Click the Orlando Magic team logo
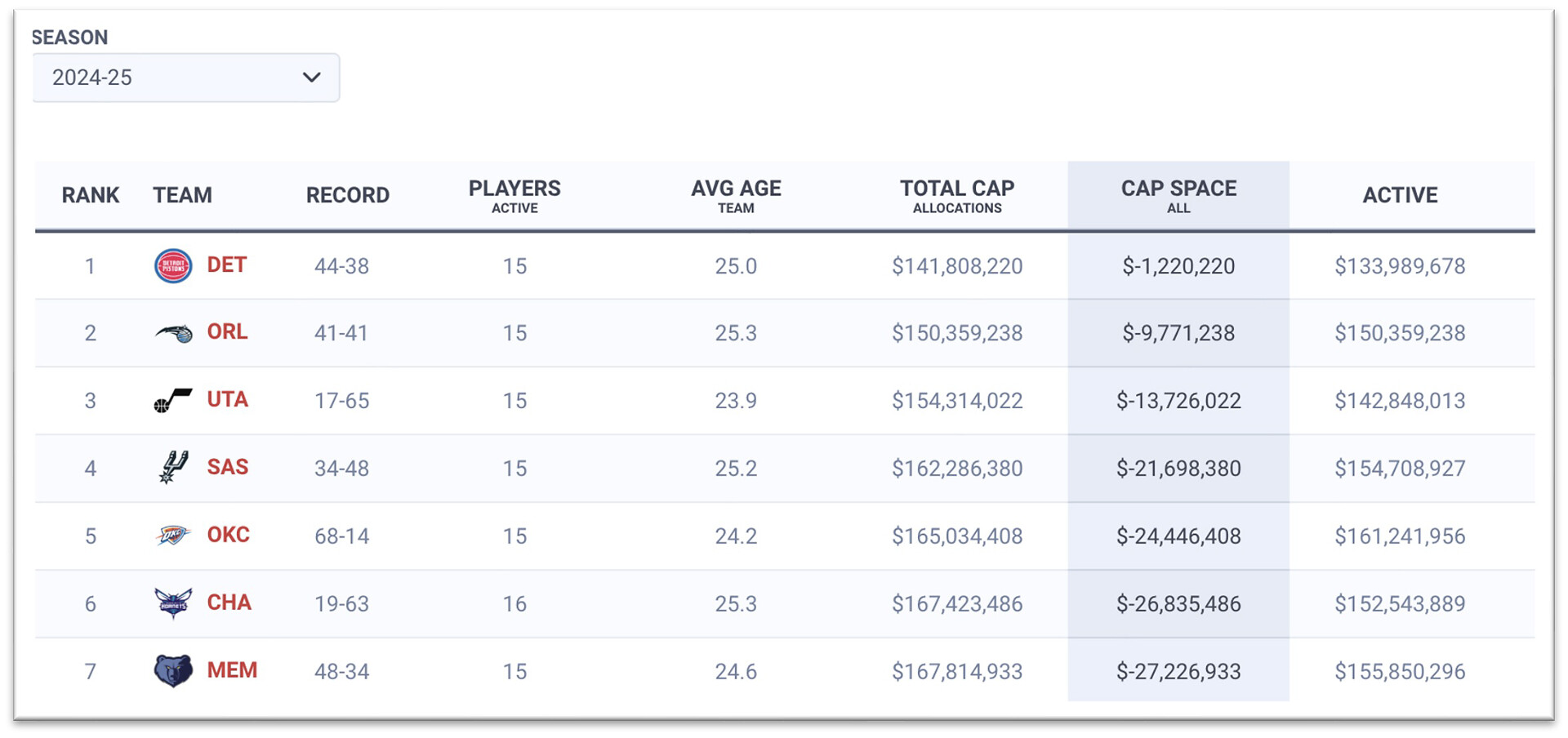The width and height of the screenshot is (1568, 738). [x=173, y=333]
